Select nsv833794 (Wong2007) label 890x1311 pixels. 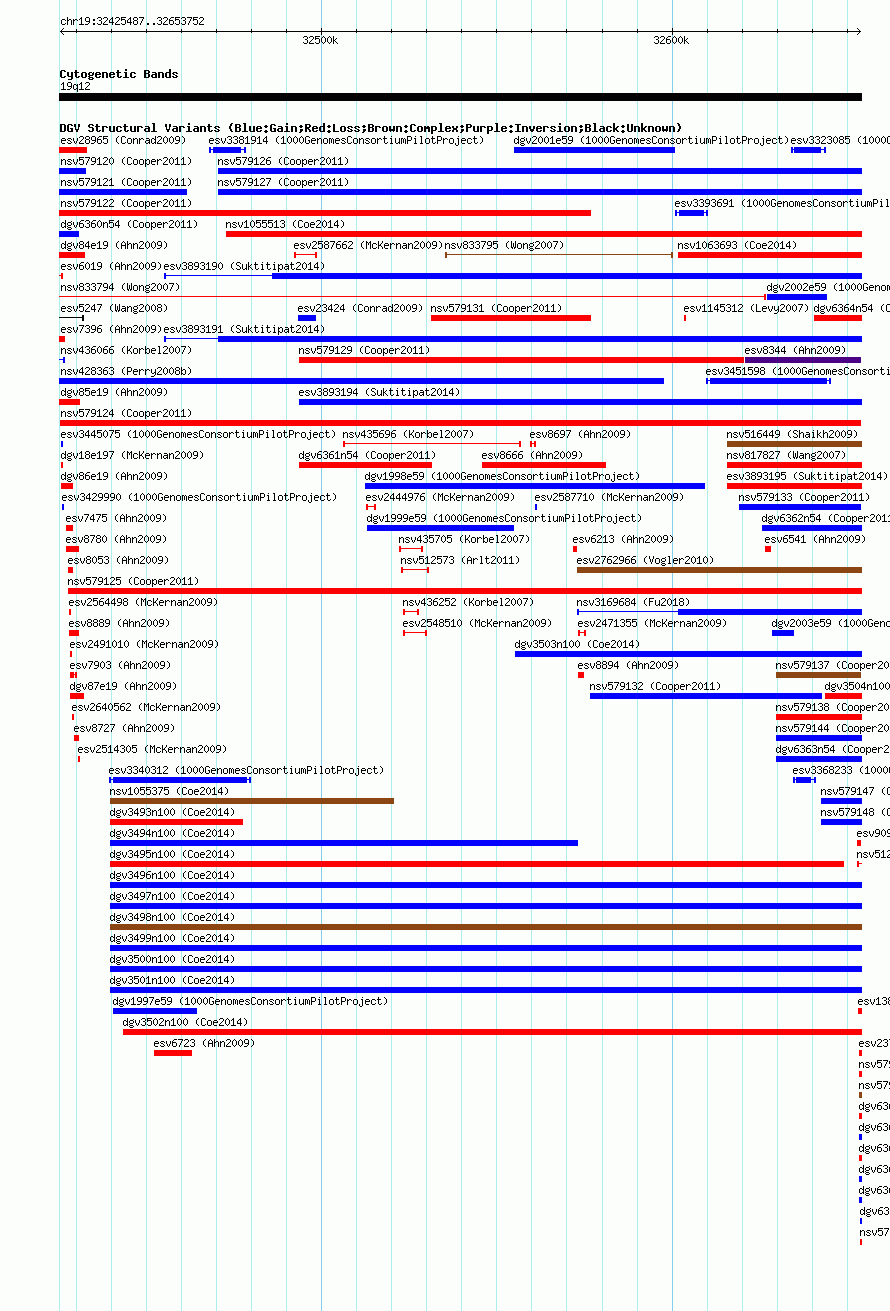(120, 287)
